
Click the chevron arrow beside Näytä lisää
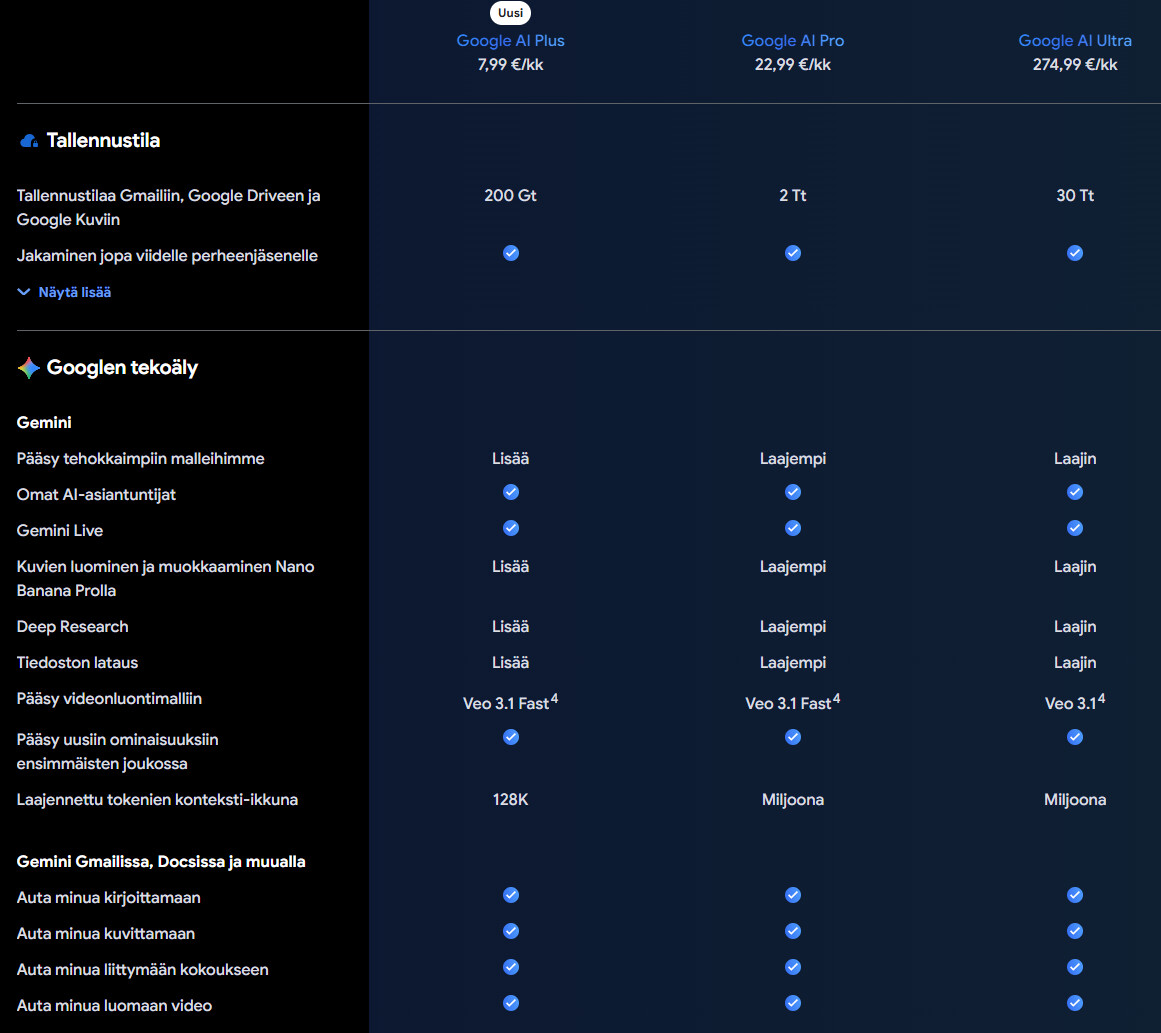pos(24,293)
